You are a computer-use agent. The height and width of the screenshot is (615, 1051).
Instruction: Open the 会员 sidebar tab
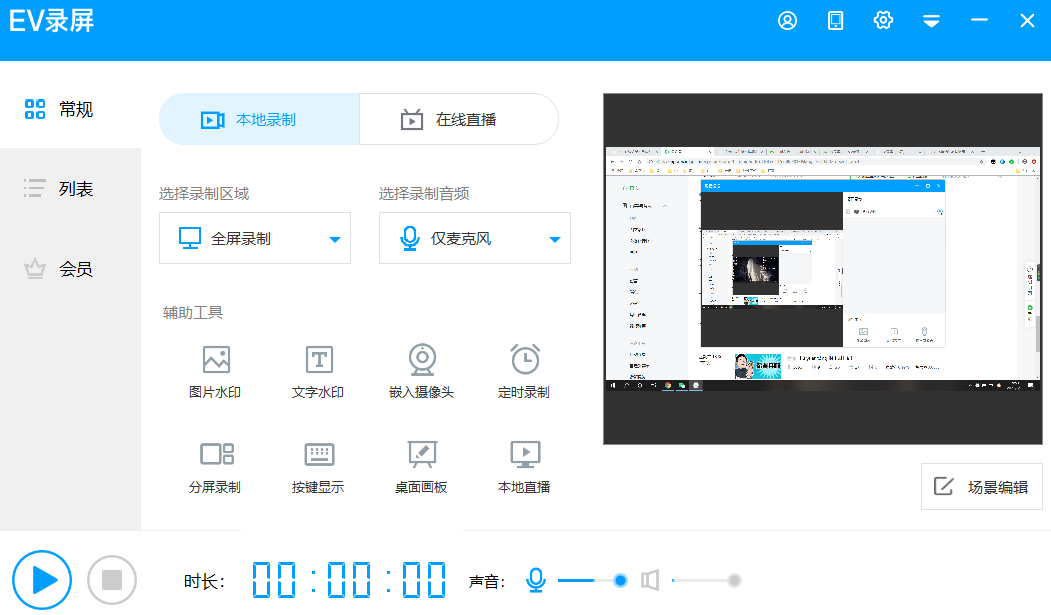[59, 269]
